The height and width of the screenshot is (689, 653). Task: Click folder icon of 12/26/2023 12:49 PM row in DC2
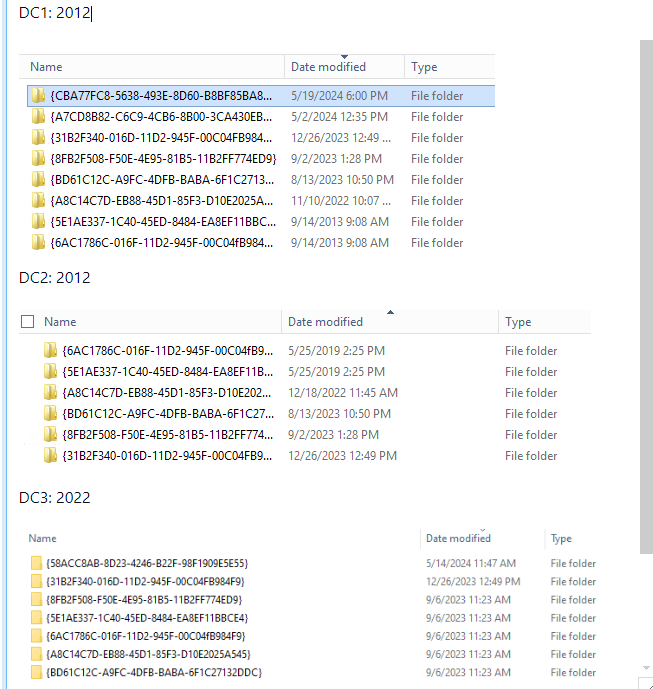50,455
